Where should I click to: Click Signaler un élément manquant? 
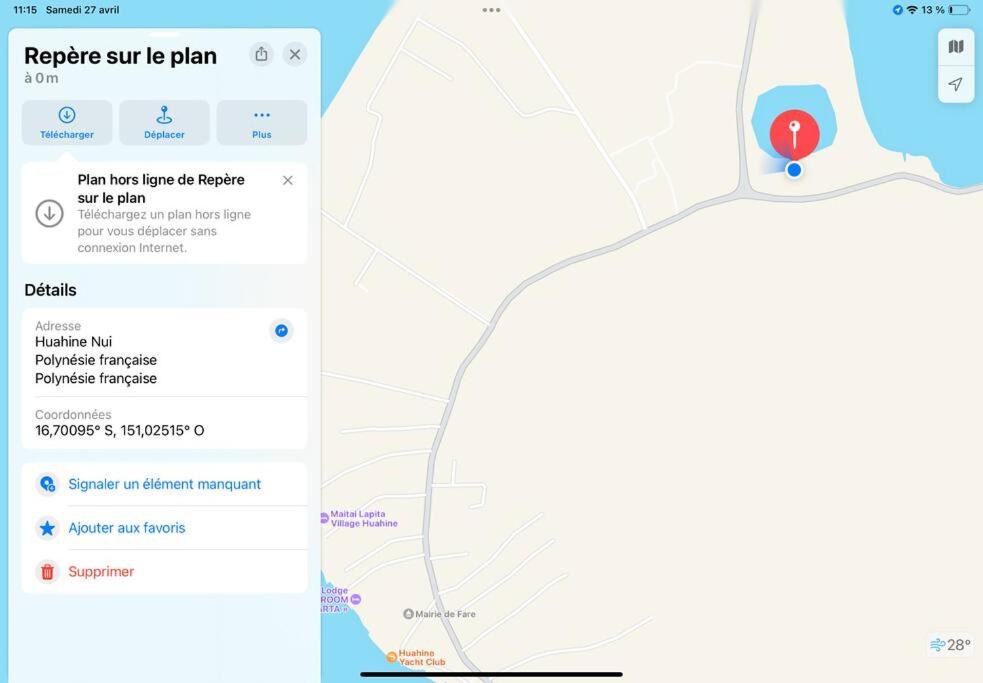tap(164, 484)
